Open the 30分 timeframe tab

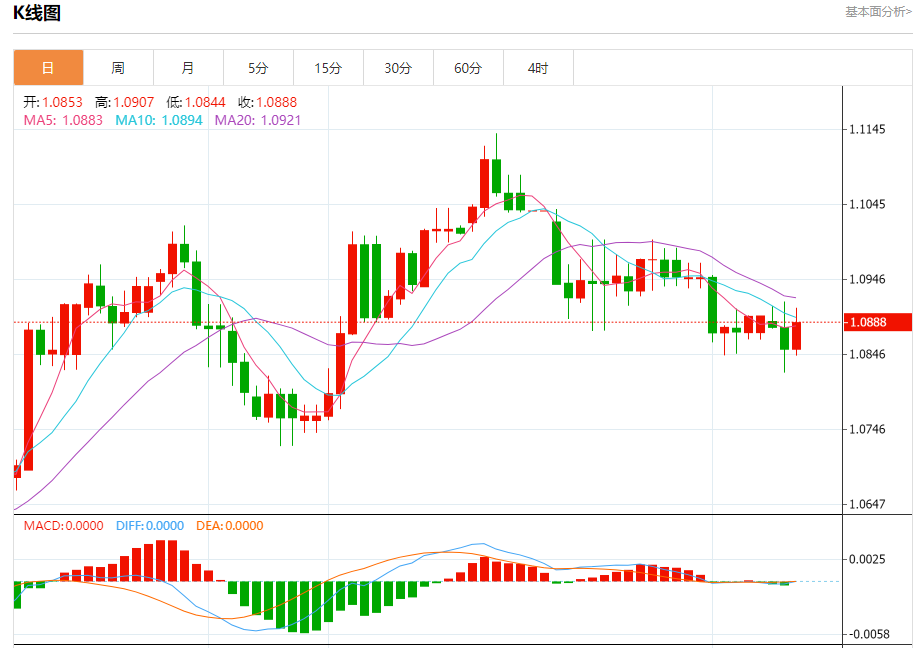point(398,68)
